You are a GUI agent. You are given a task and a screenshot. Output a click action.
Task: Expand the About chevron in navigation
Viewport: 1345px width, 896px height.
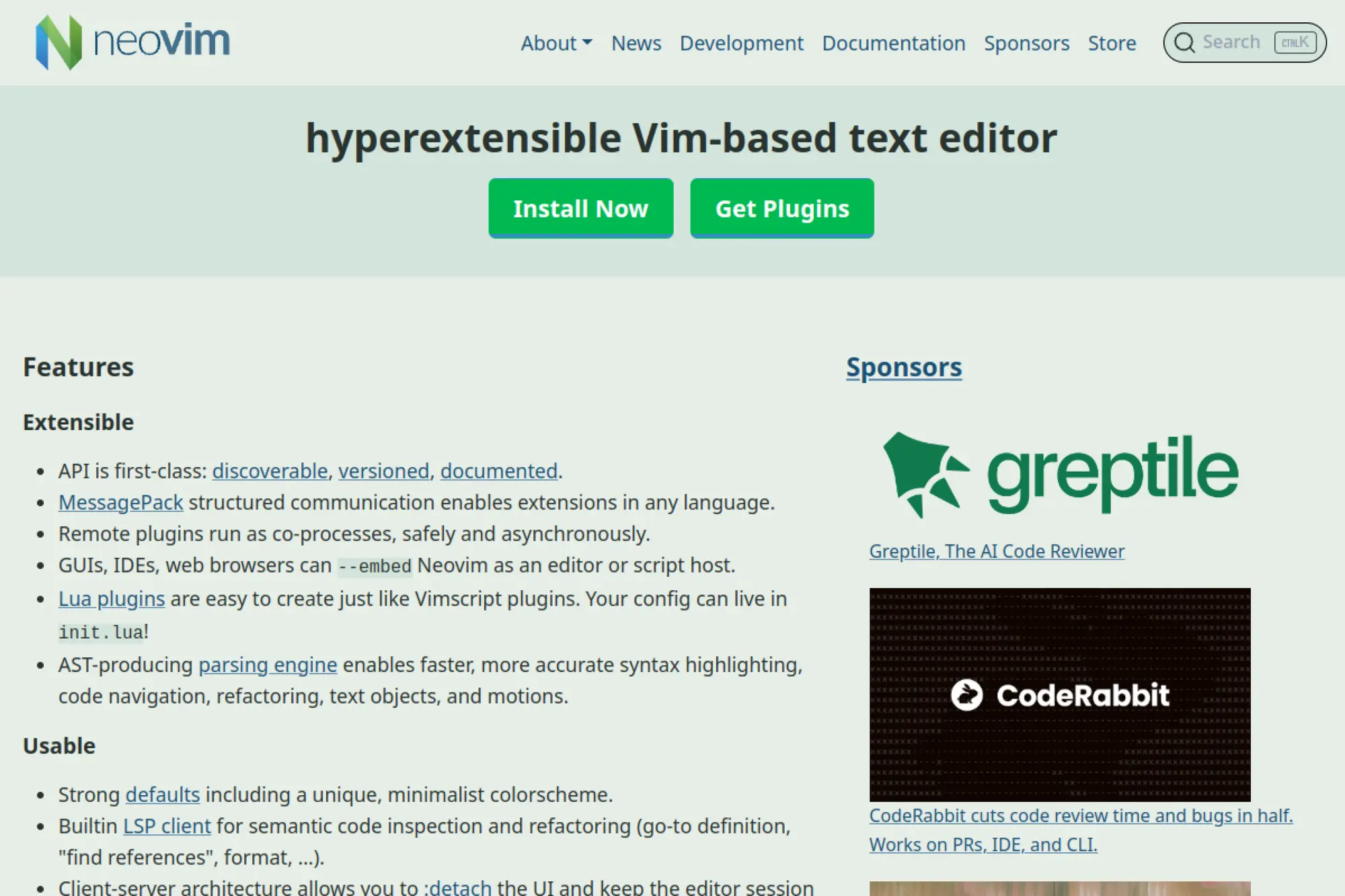588,42
